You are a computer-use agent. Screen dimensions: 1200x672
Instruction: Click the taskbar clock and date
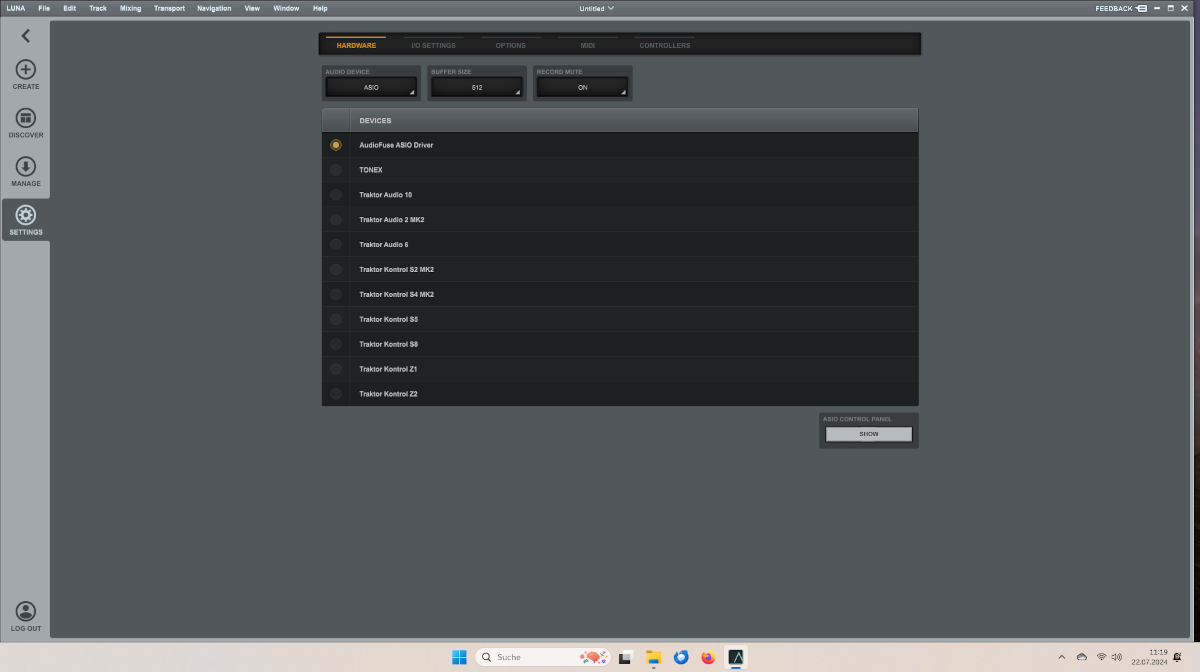click(x=1150, y=657)
